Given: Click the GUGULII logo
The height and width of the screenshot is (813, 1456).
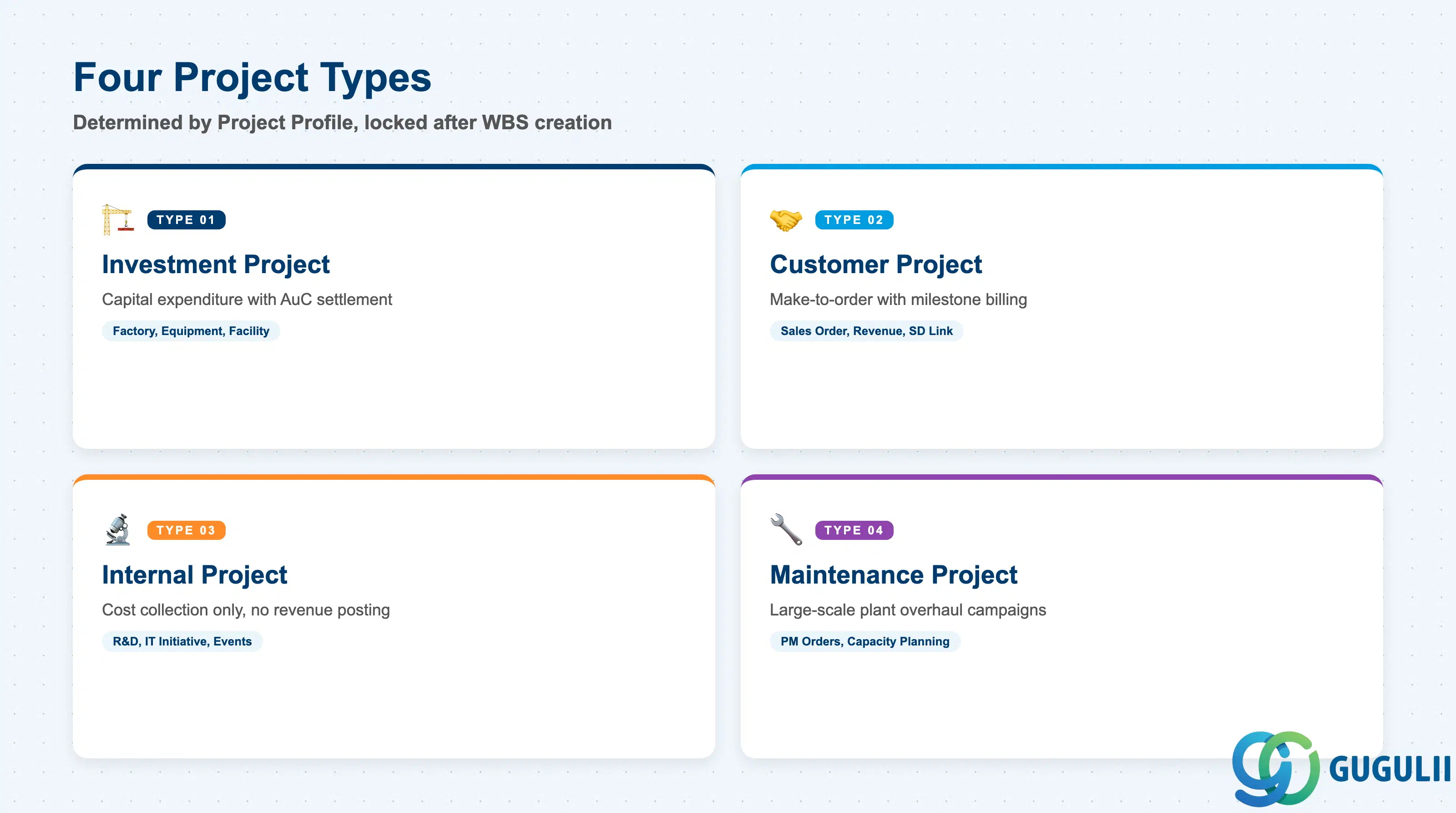Looking at the screenshot, I should coord(1341,768).
